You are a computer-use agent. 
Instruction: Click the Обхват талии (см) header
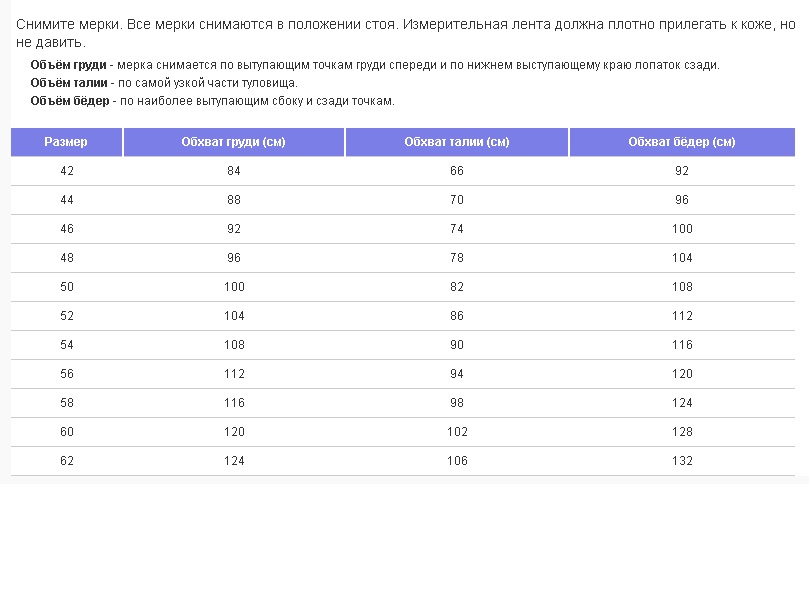click(457, 142)
